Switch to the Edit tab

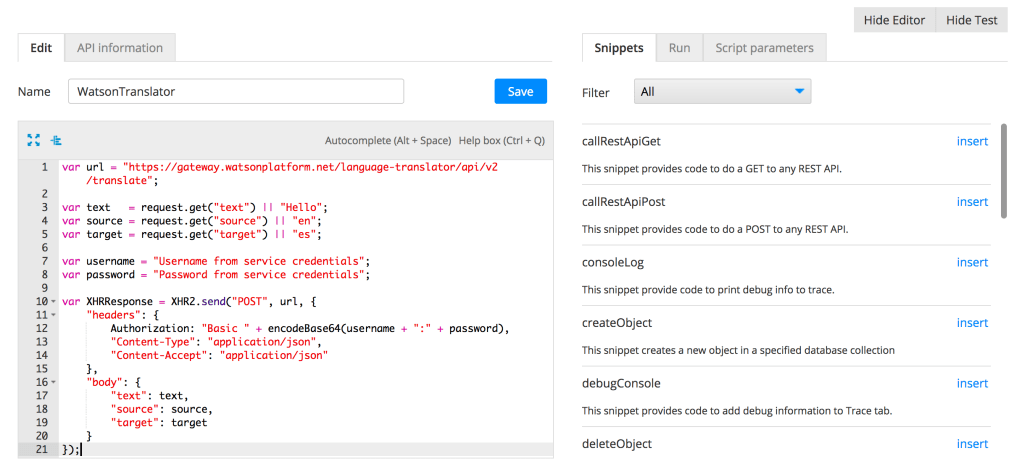point(41,48)
